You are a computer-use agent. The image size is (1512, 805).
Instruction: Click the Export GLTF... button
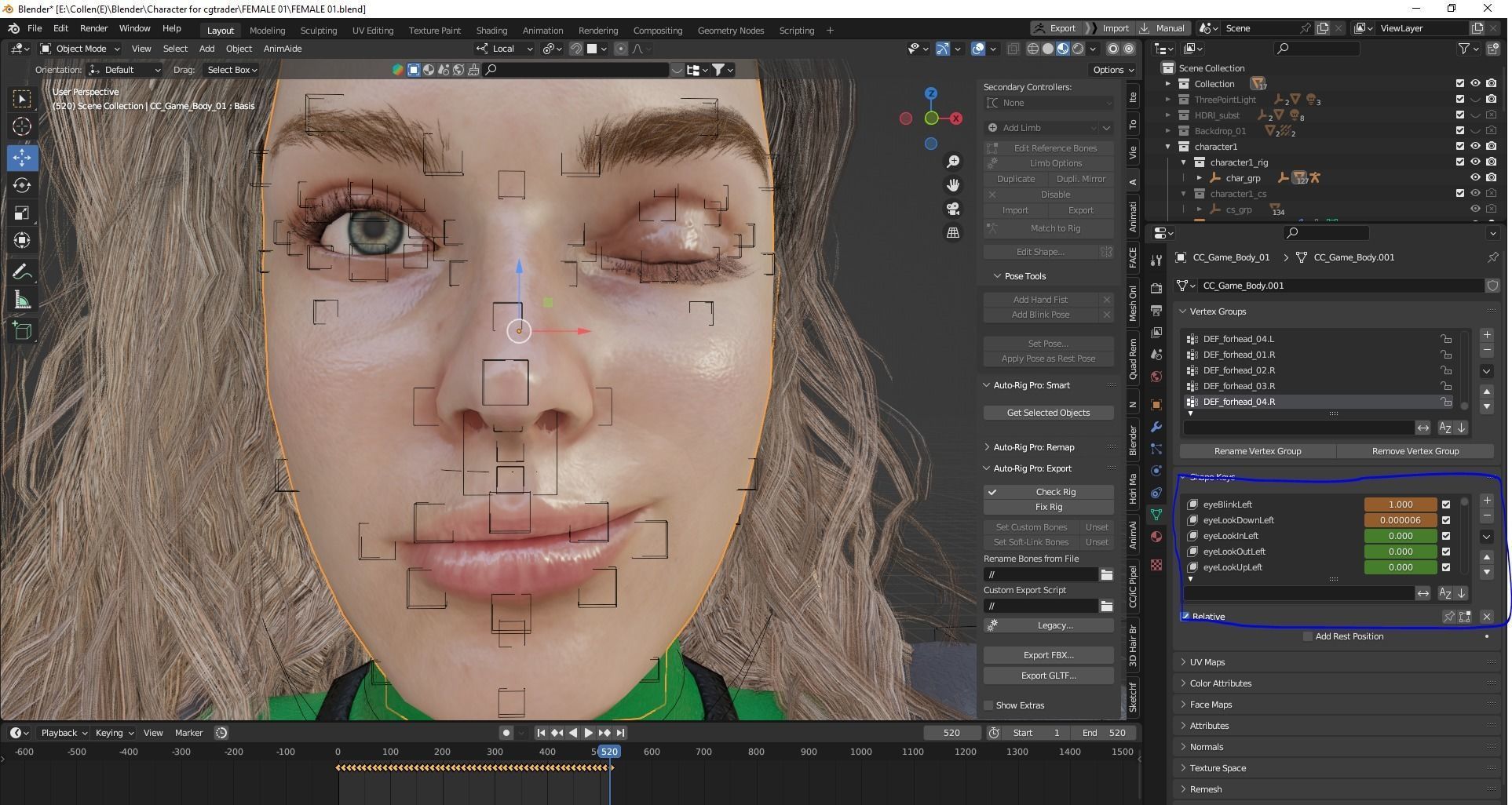[1048, 676]
